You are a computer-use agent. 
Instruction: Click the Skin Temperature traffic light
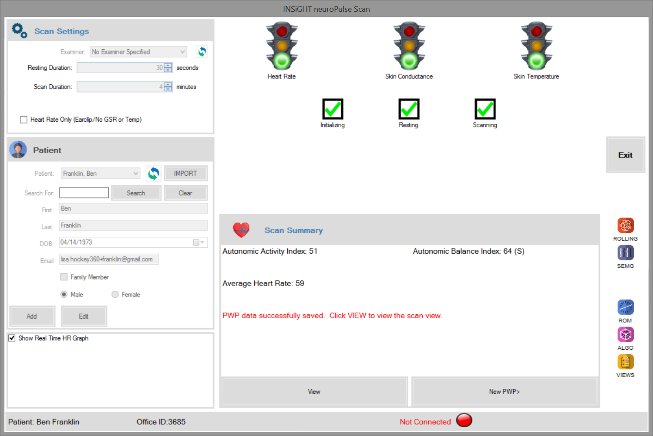pos(536,46)
